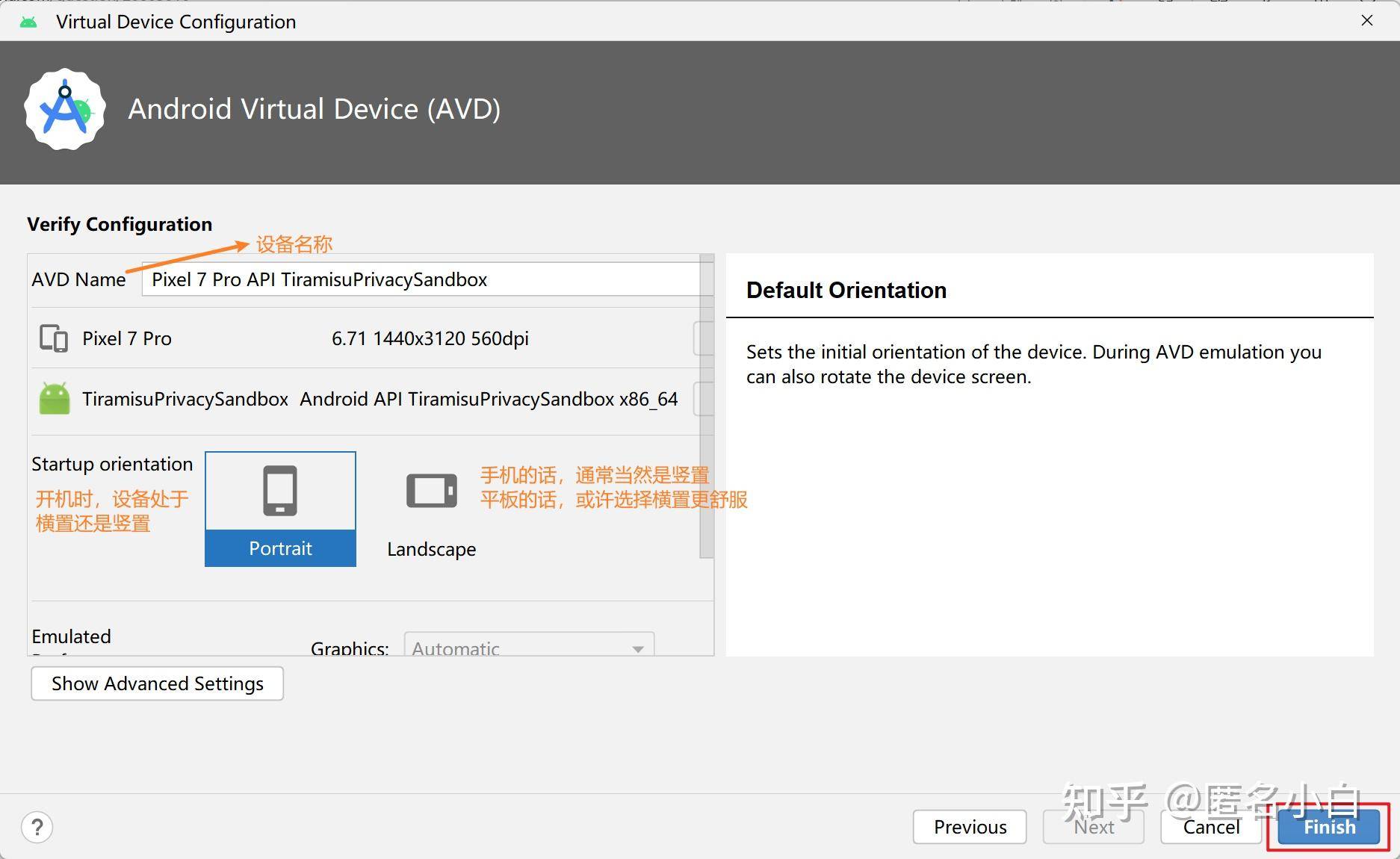1400x859 pixels.
Task: Select Portrait startup orientation
Action: click(280, 509)
